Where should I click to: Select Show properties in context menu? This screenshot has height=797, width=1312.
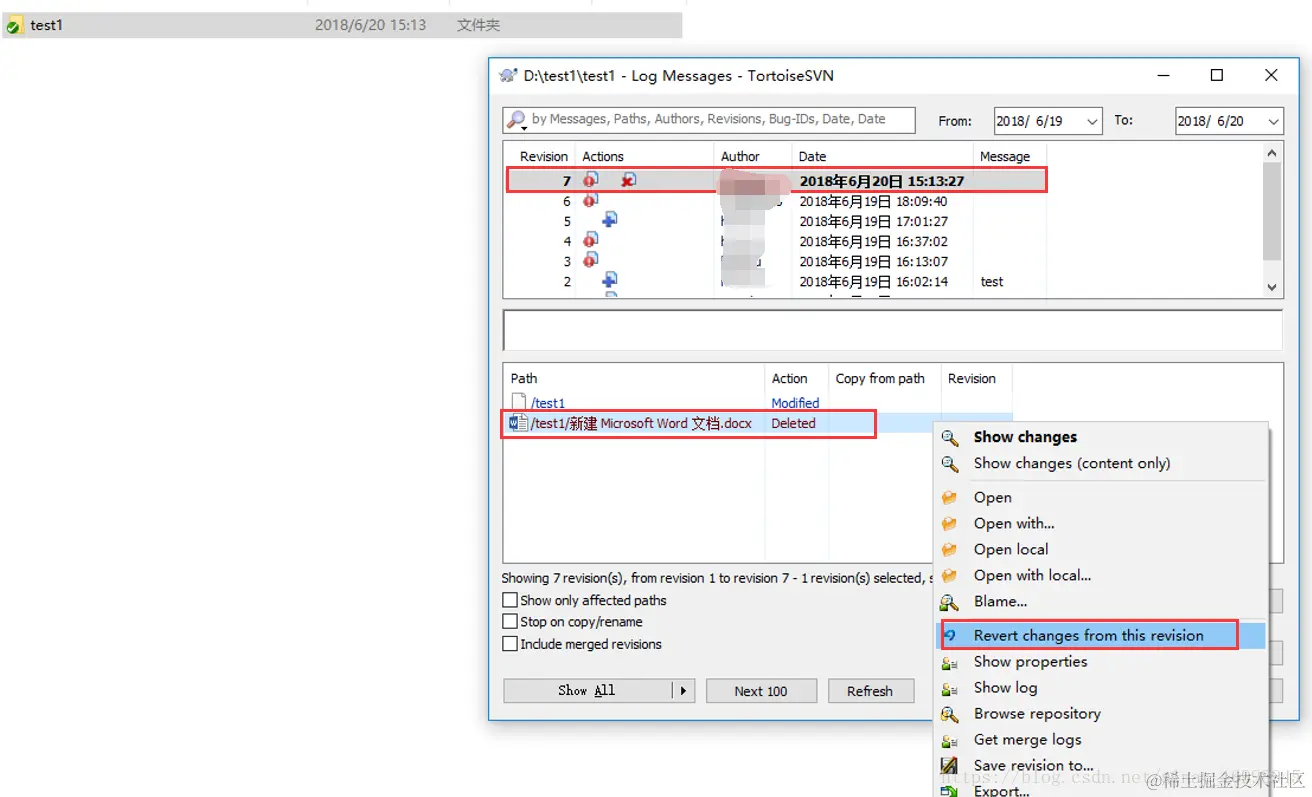(1030, 661)
